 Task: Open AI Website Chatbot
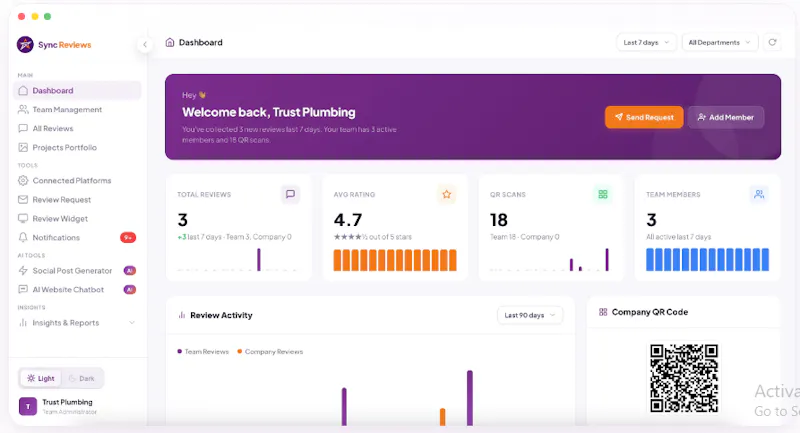77,289
